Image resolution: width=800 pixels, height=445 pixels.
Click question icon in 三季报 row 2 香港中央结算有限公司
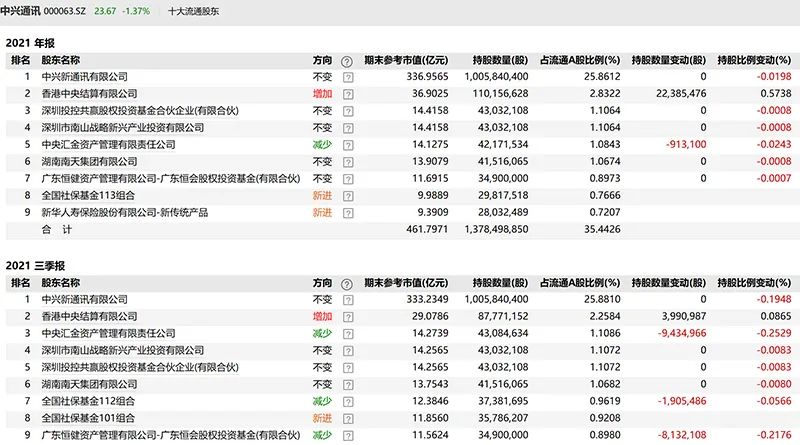pyautogui.click(x=348, y=317)
